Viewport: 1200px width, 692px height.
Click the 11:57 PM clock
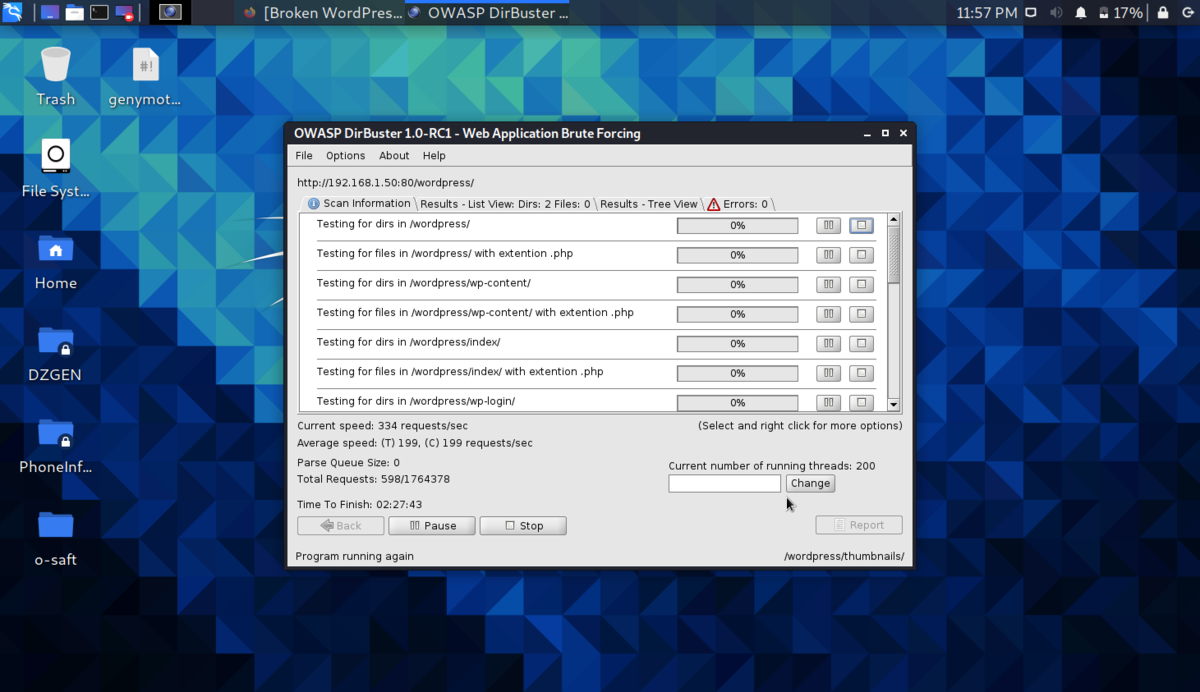pos(986,13)
